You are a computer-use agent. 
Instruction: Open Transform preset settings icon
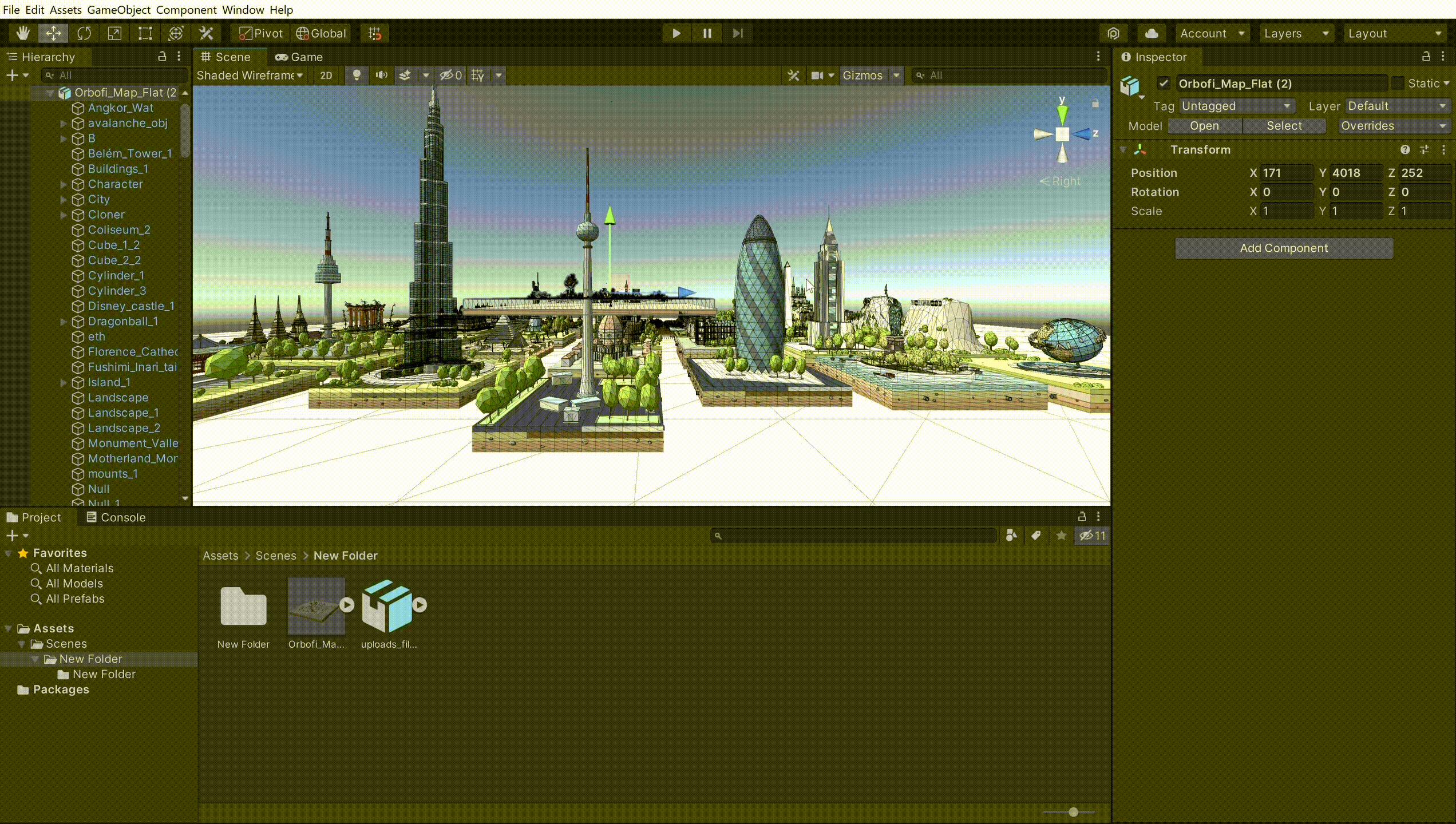(x=1425, y=149)
